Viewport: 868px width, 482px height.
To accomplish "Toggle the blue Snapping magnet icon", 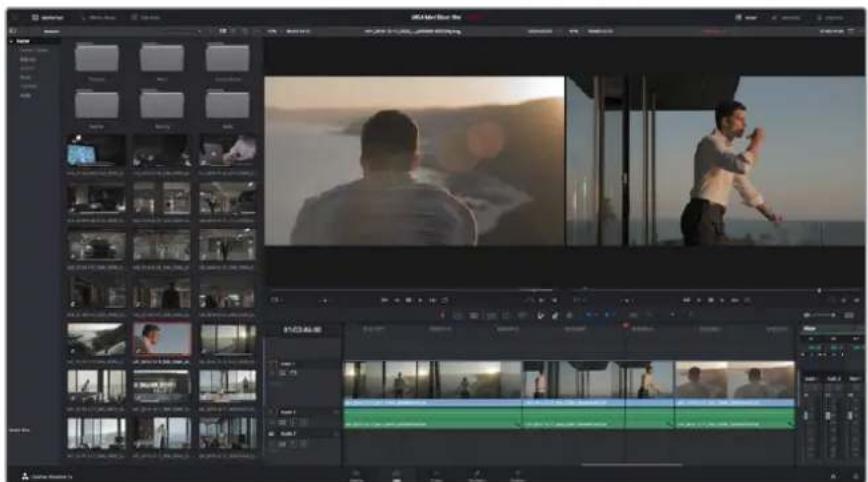I will 590,315.
